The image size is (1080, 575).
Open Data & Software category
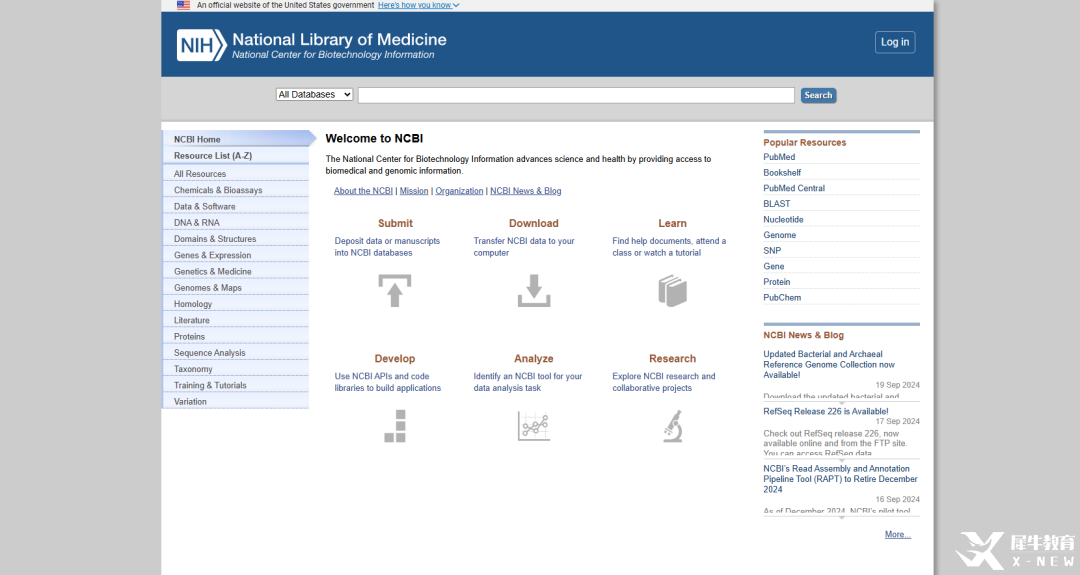tap(236, 207)
